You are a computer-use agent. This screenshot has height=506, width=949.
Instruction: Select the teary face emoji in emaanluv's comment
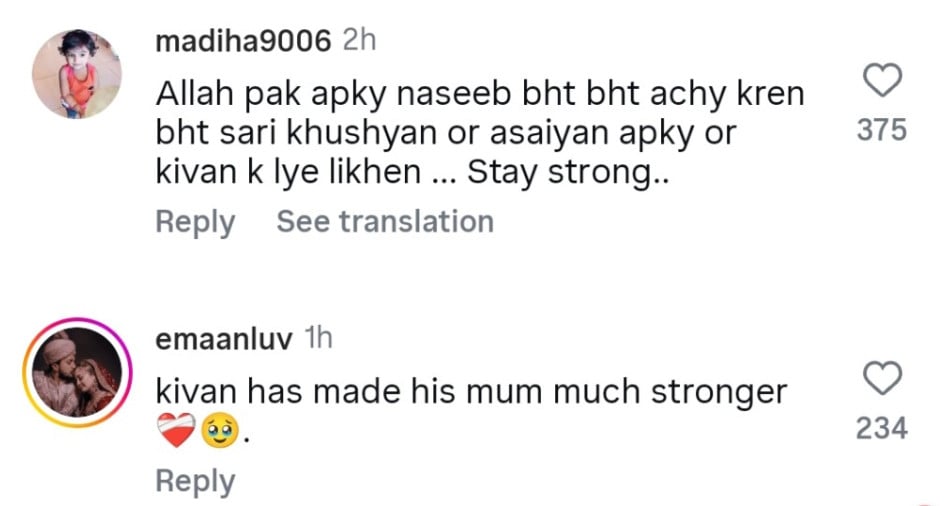click(x=219, y=433)
